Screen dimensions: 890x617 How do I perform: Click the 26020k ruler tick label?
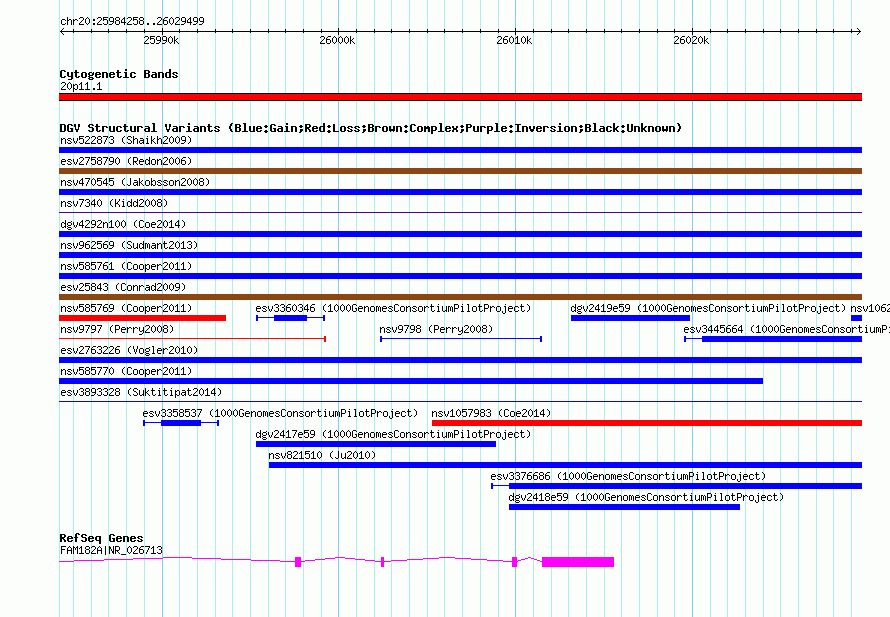(x=691, y=40)
